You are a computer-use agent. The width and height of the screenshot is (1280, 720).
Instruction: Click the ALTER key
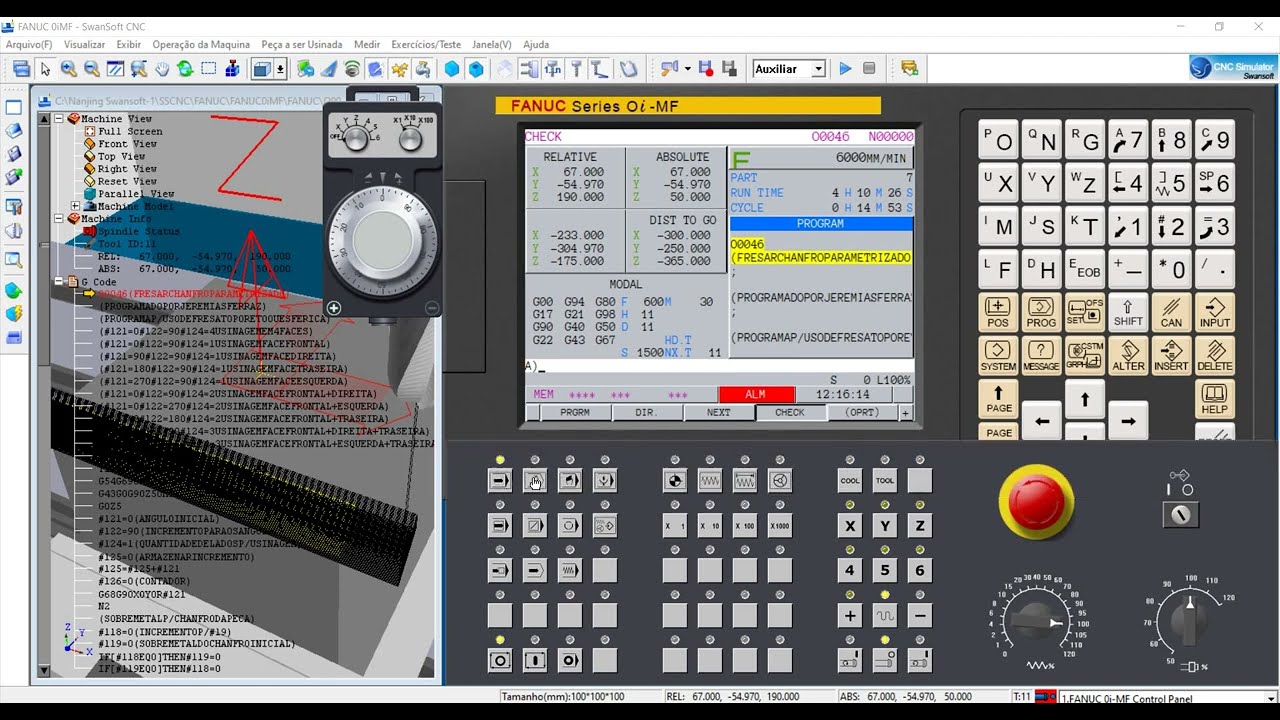coord(1128,356)
